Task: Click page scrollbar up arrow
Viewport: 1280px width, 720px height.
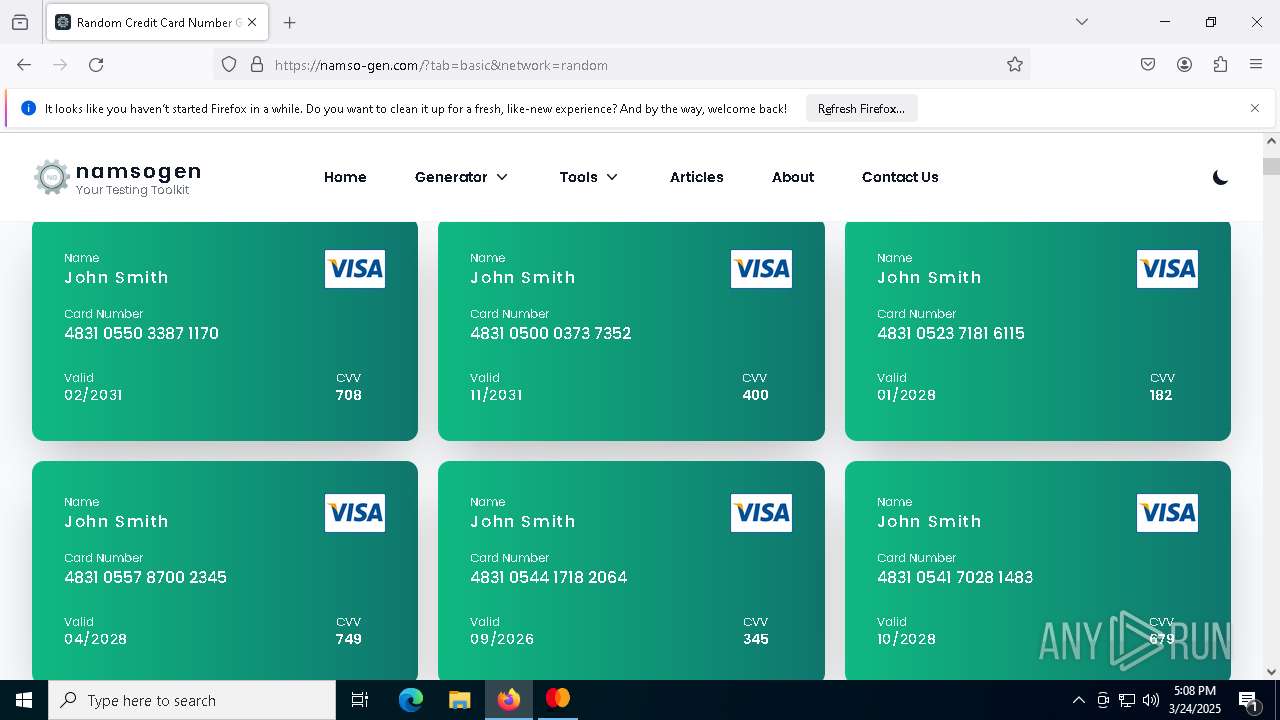Action: (1271, 142)
